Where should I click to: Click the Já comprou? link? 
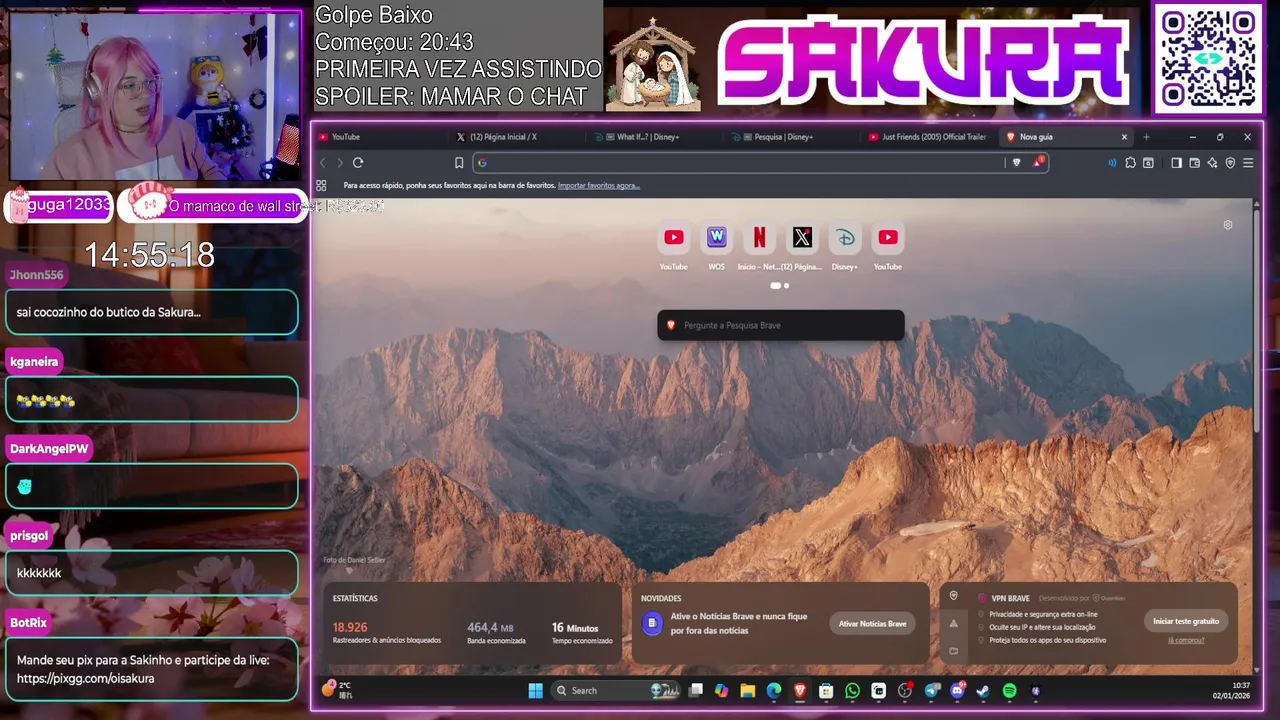pyautogui.click(x=1186, y=640)
